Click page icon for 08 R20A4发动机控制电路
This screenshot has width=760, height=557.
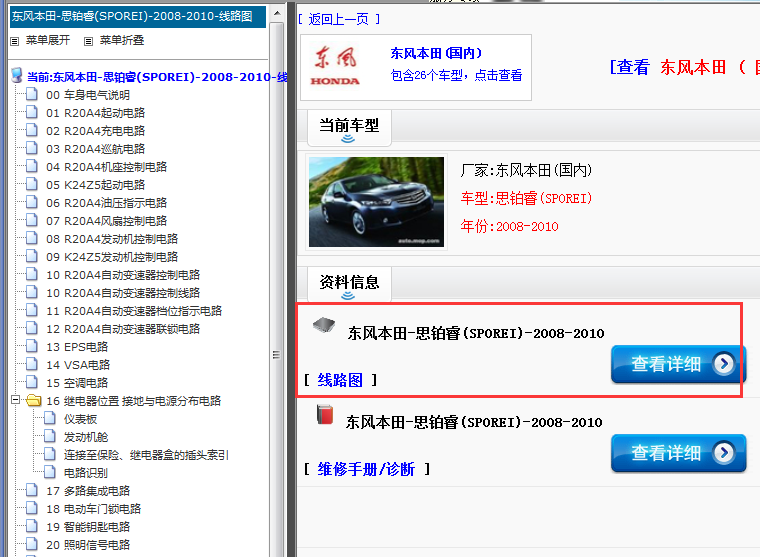pos(32,238)
